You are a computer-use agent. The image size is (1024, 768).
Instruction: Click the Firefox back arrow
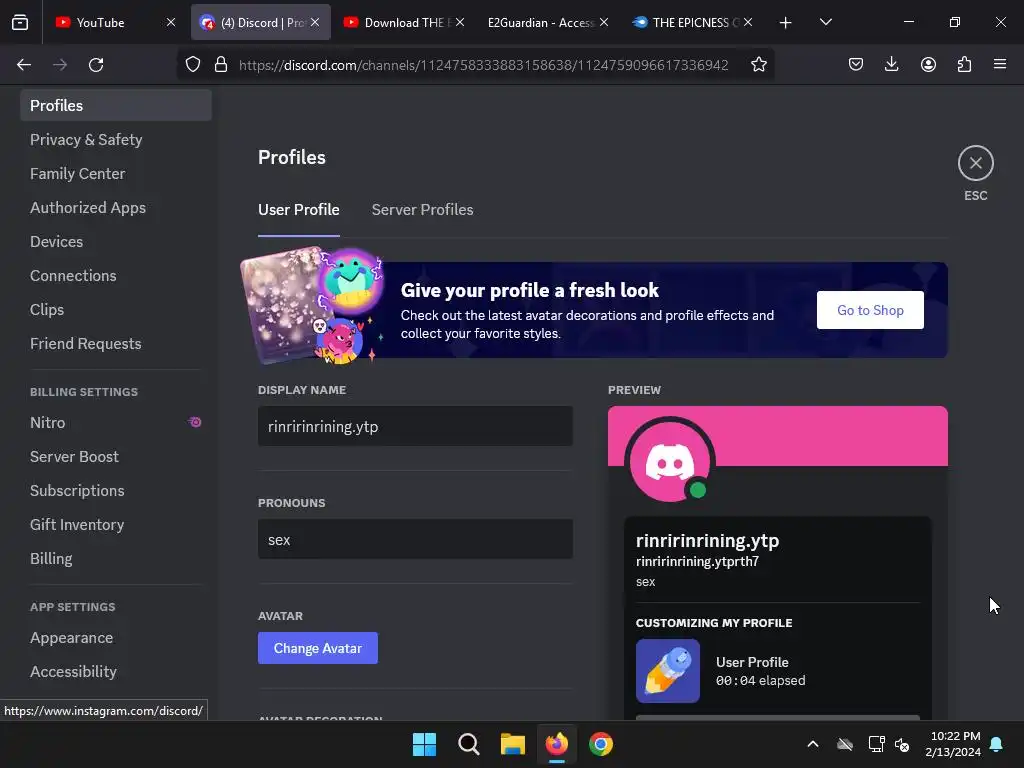(x=24, y=65)
